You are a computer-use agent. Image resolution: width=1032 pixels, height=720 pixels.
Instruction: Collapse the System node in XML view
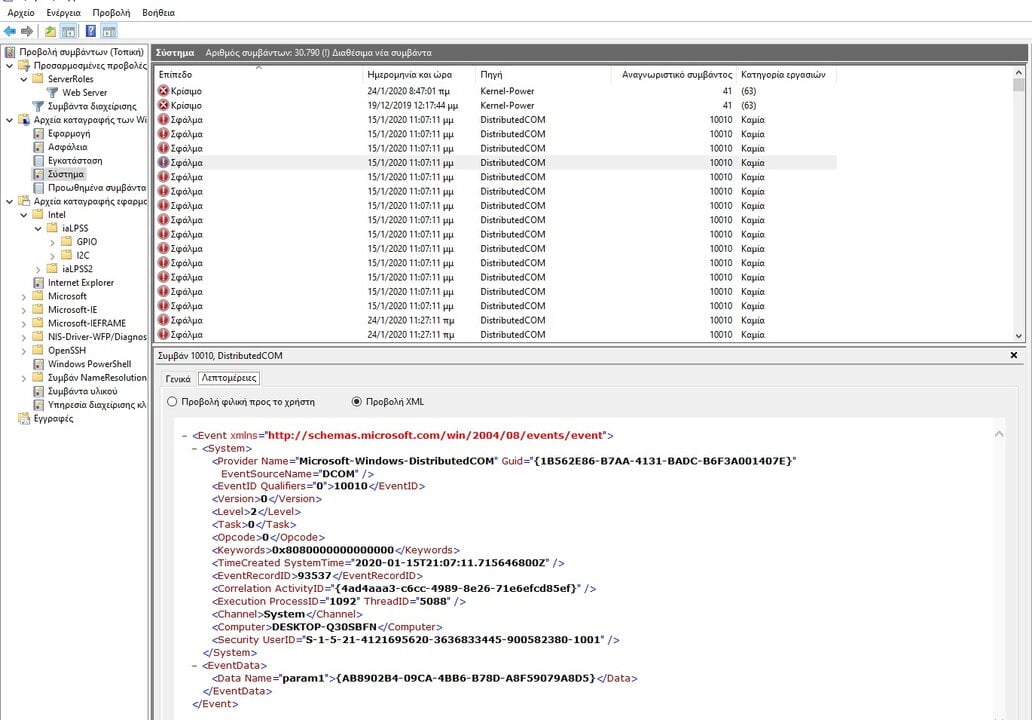pos(195,449)
